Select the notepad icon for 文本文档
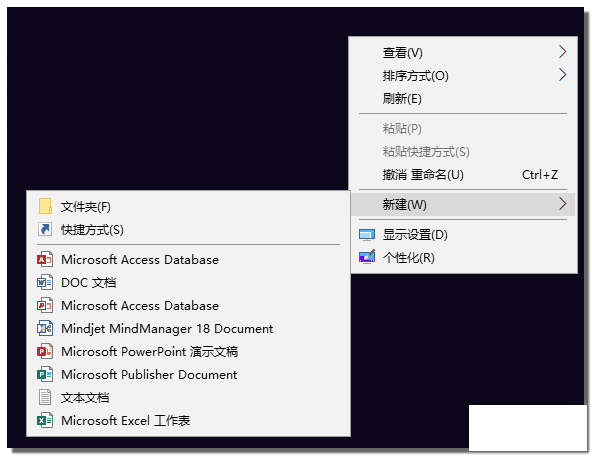The image size is (592, 456). (45, 397)
